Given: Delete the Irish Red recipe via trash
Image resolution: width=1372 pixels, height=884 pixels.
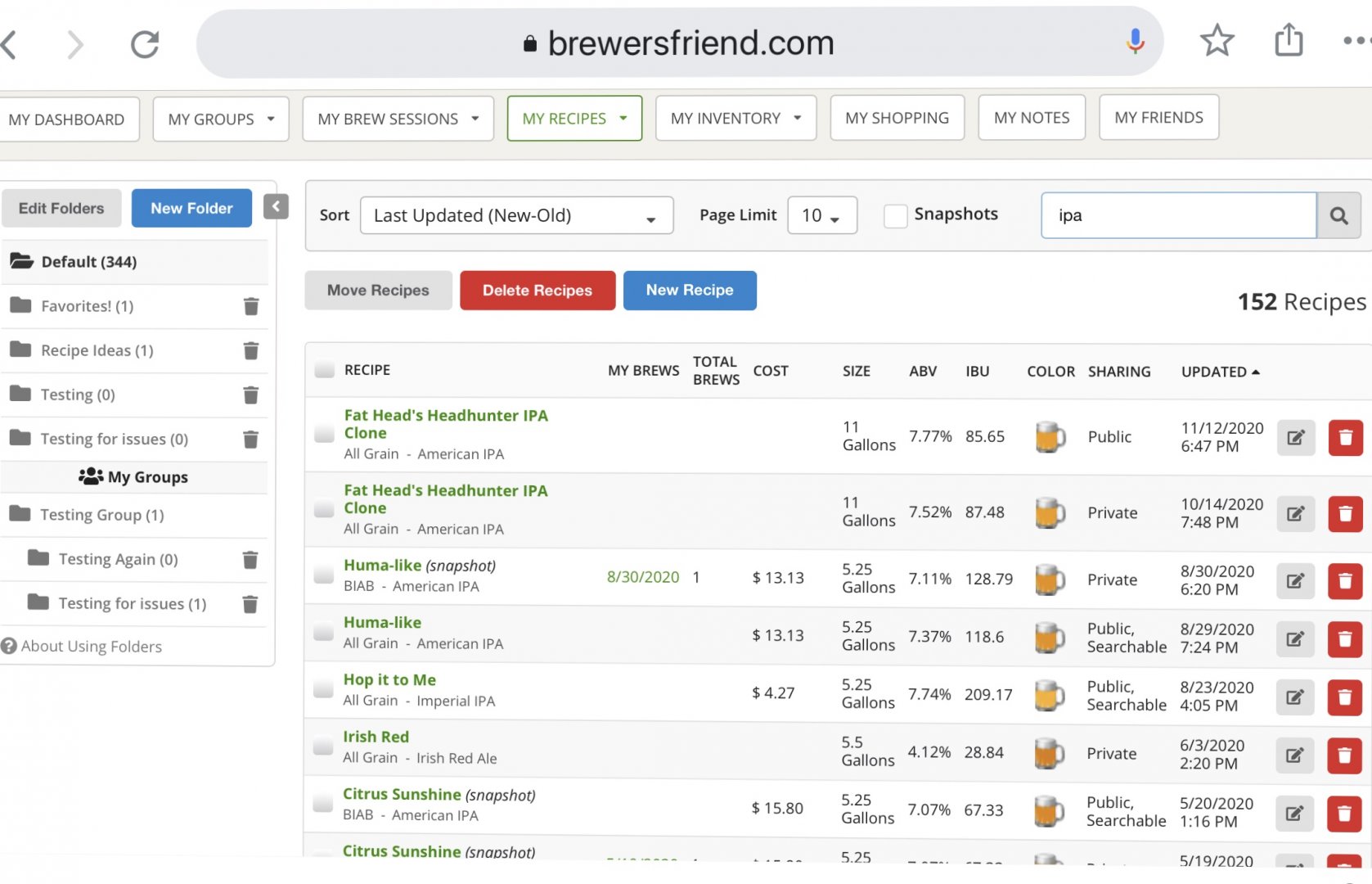Looking at the screenshot, I should (1344, 755).
